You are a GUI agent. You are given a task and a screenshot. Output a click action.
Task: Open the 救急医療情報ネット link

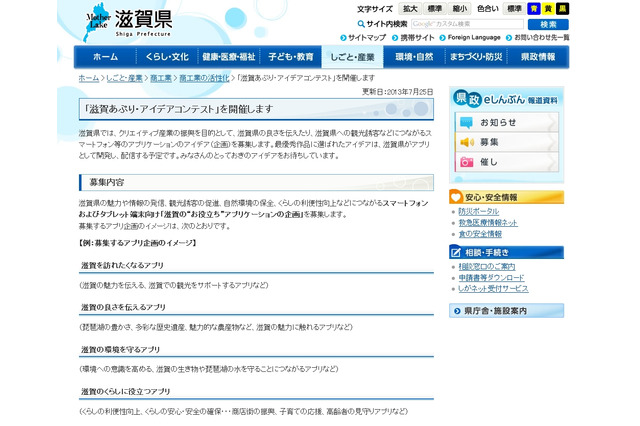488,223
